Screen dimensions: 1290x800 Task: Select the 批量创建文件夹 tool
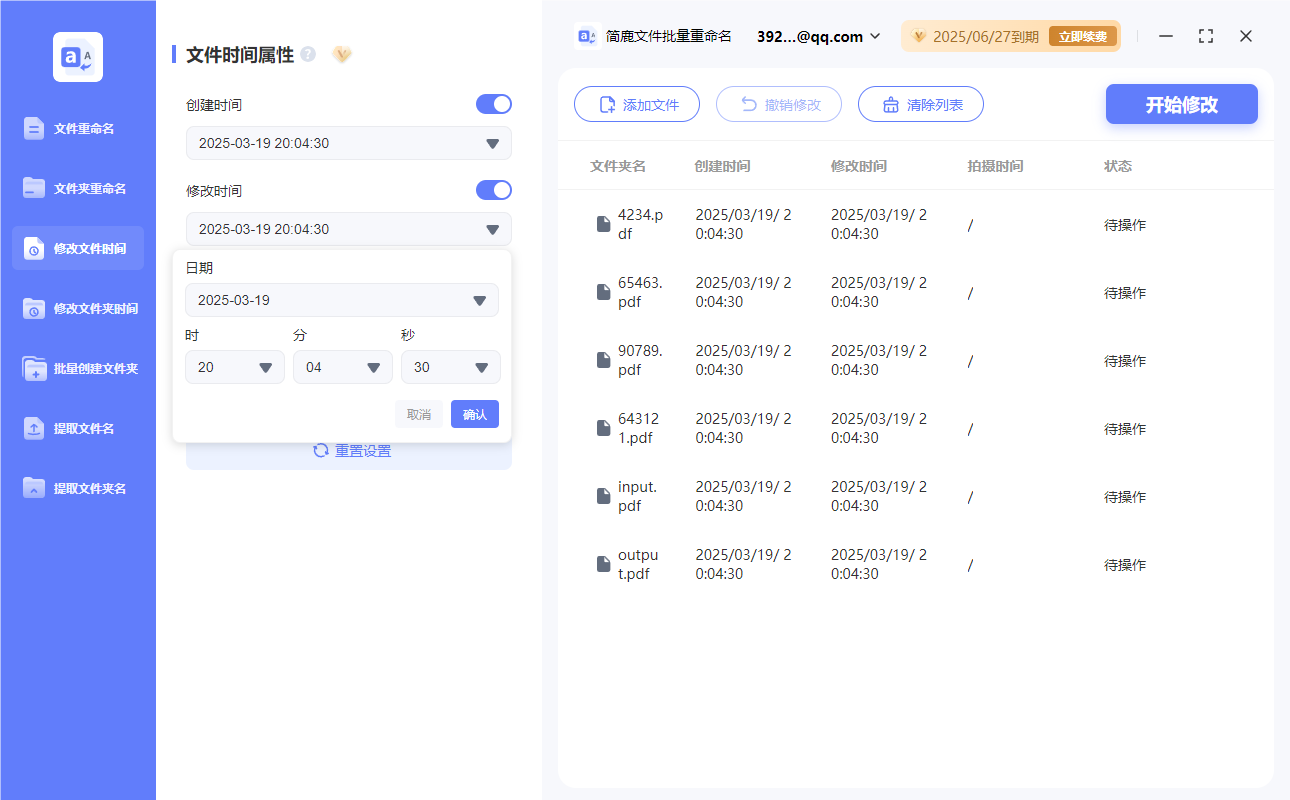pyautogui.click(x=77, y=368)
